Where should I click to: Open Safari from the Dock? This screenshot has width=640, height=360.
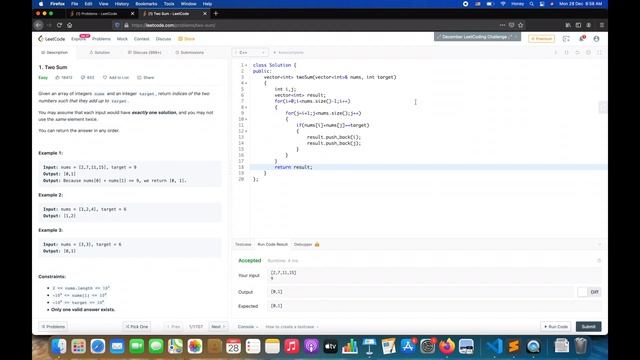coord(98,346)
